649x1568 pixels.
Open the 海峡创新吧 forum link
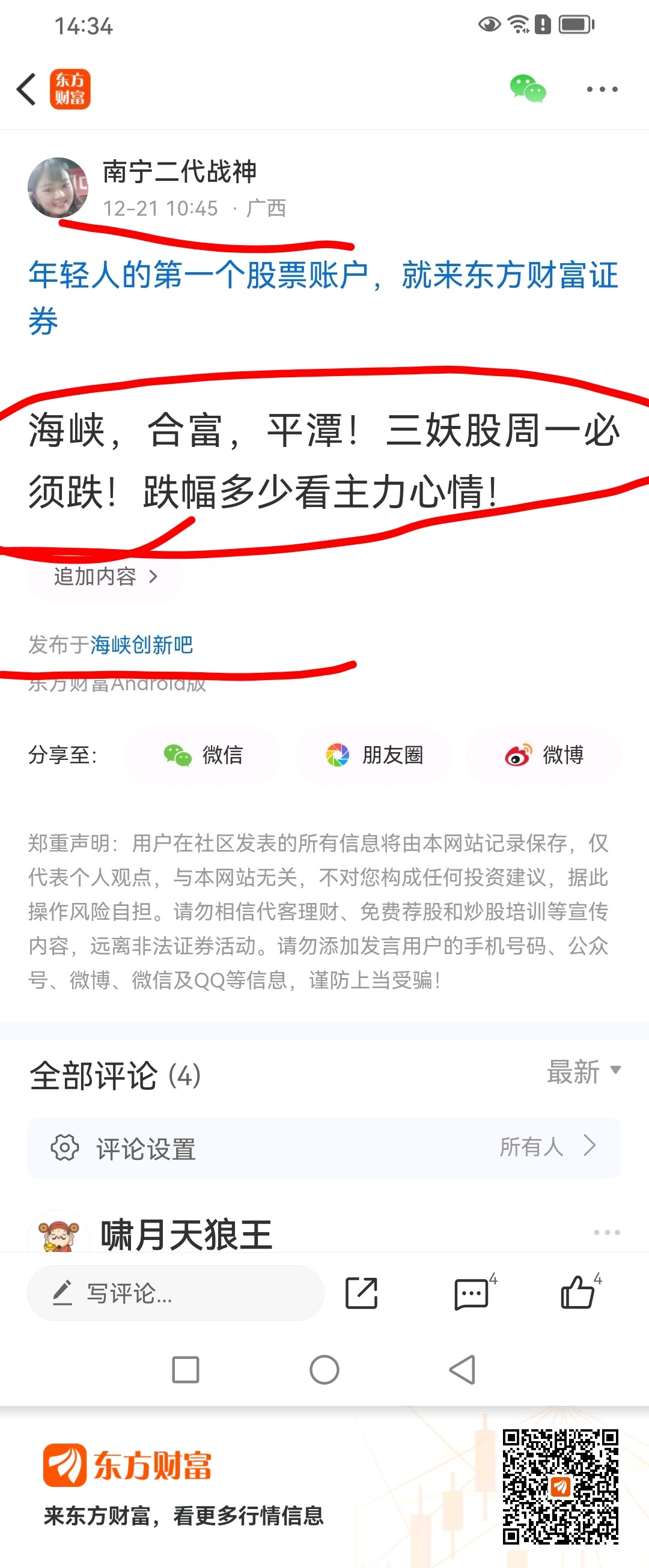[141, 645]
